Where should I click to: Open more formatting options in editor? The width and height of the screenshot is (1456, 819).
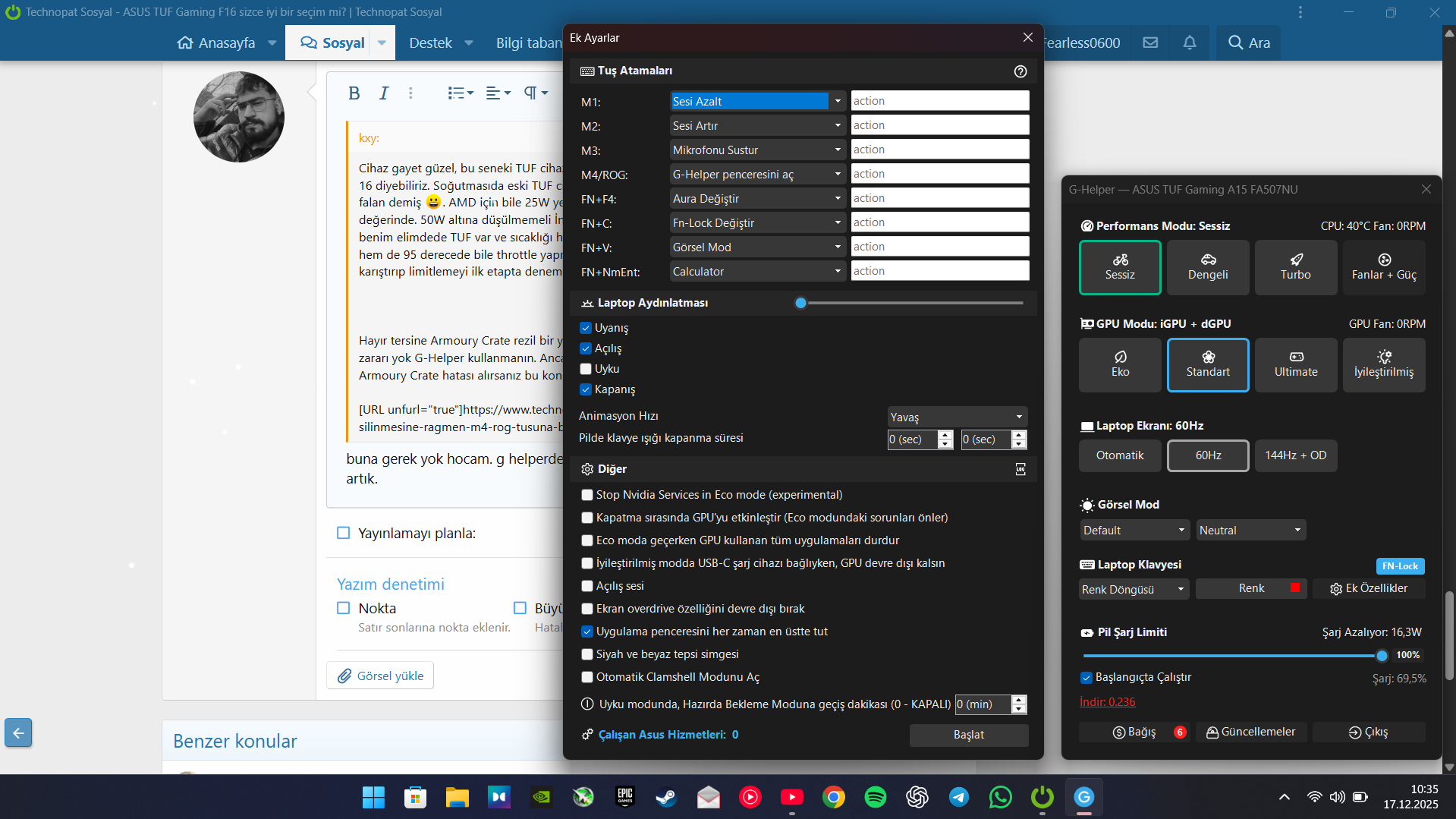pos(410,93)
